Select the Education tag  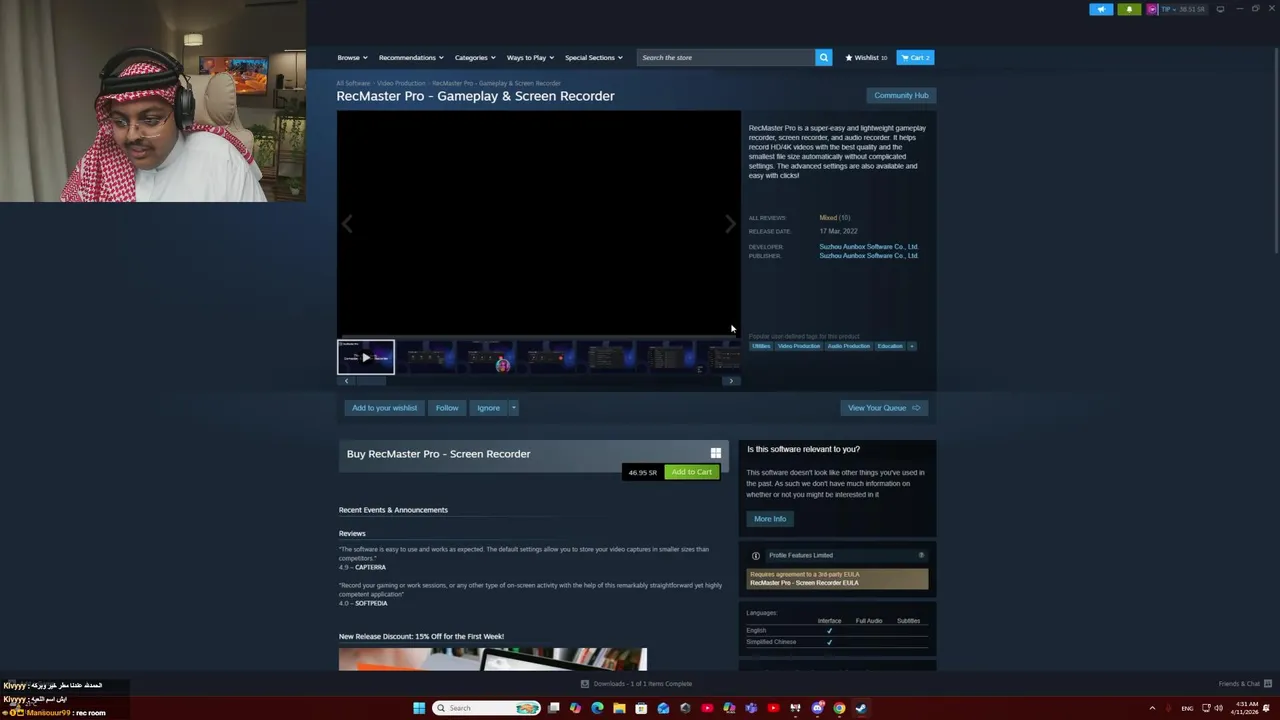(x=889, y=346)
